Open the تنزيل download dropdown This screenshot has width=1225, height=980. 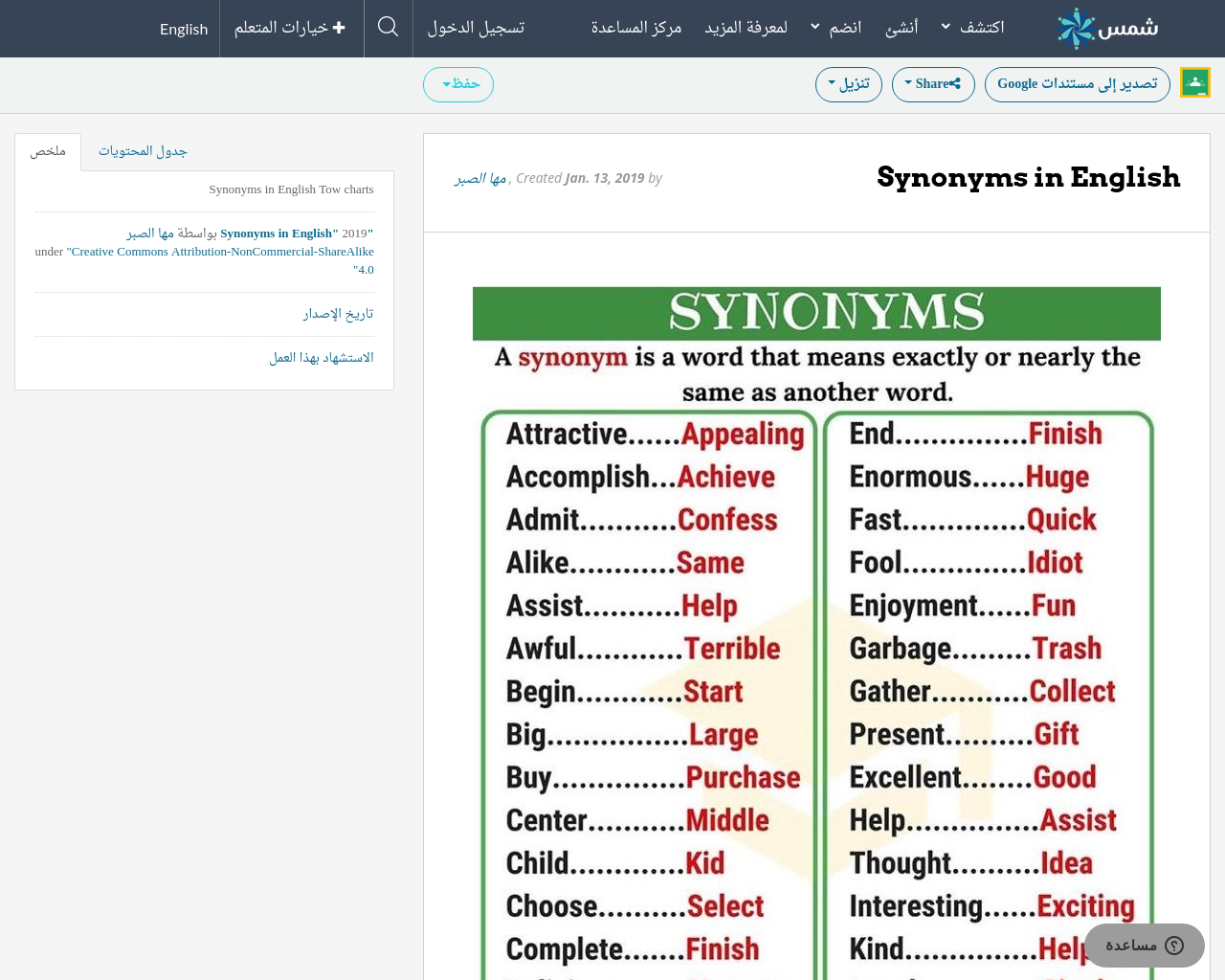click(x=848, y=84)
